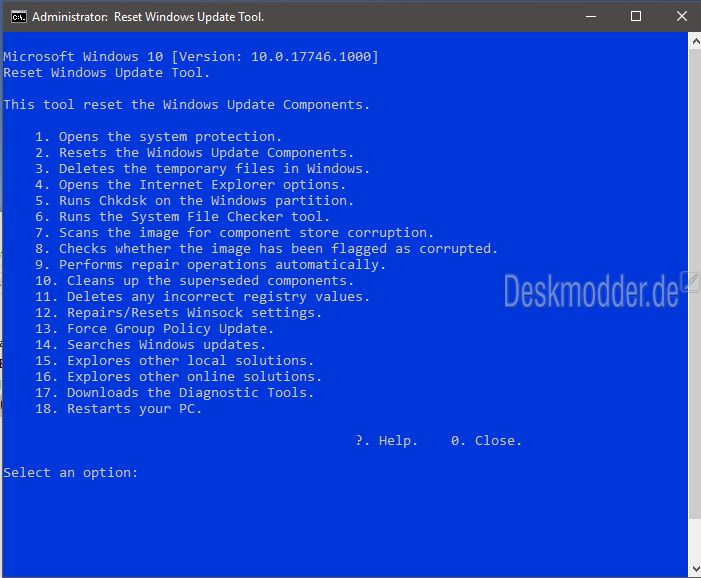Image resolution: width=701 pixels, height=578 pixels.
Task: Select '10. Cleans up the superseded components.'
Action: pos(194,281)
